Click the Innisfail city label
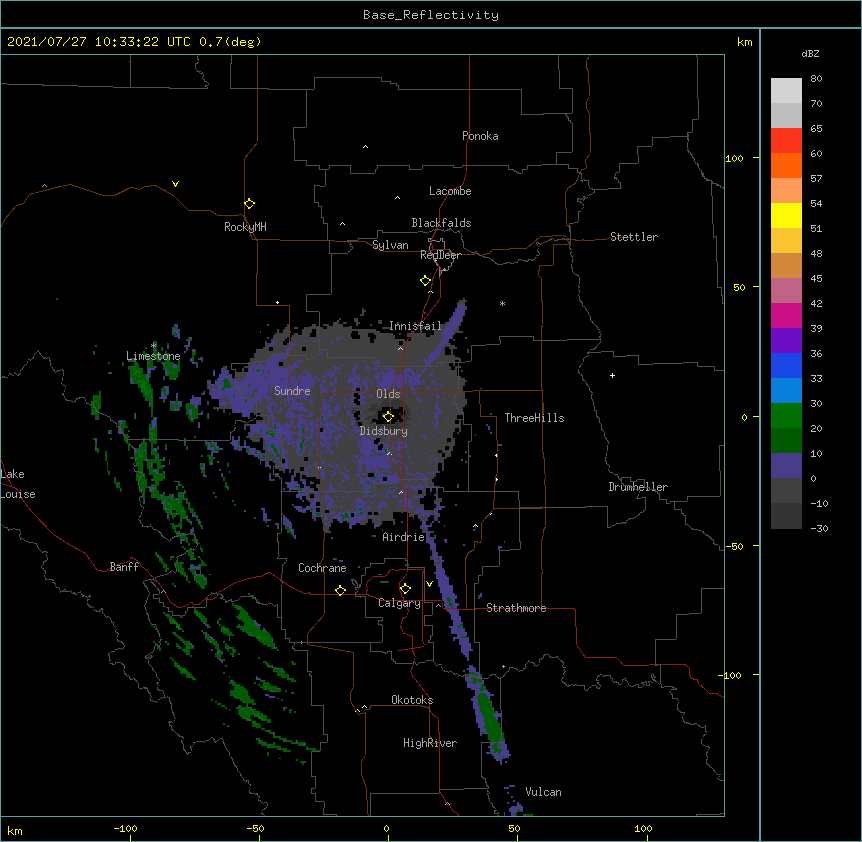The width and height of the screenshot is (862, 842). click(415, 326)
